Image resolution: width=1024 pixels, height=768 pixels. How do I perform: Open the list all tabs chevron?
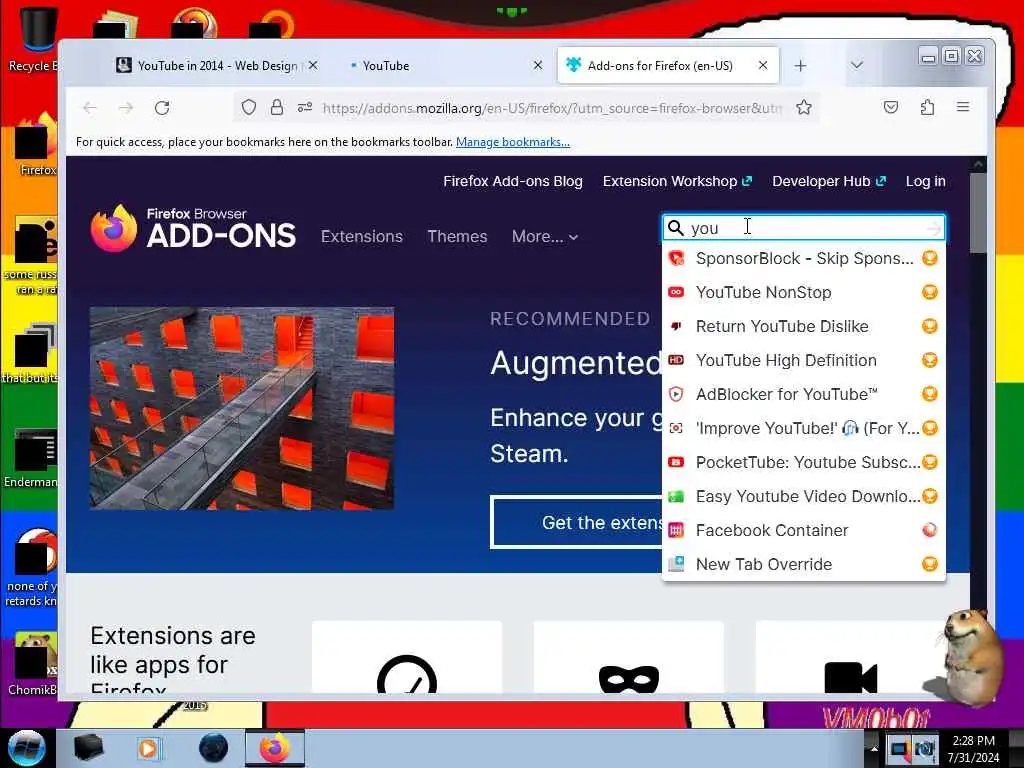click(x=857, y=65)
